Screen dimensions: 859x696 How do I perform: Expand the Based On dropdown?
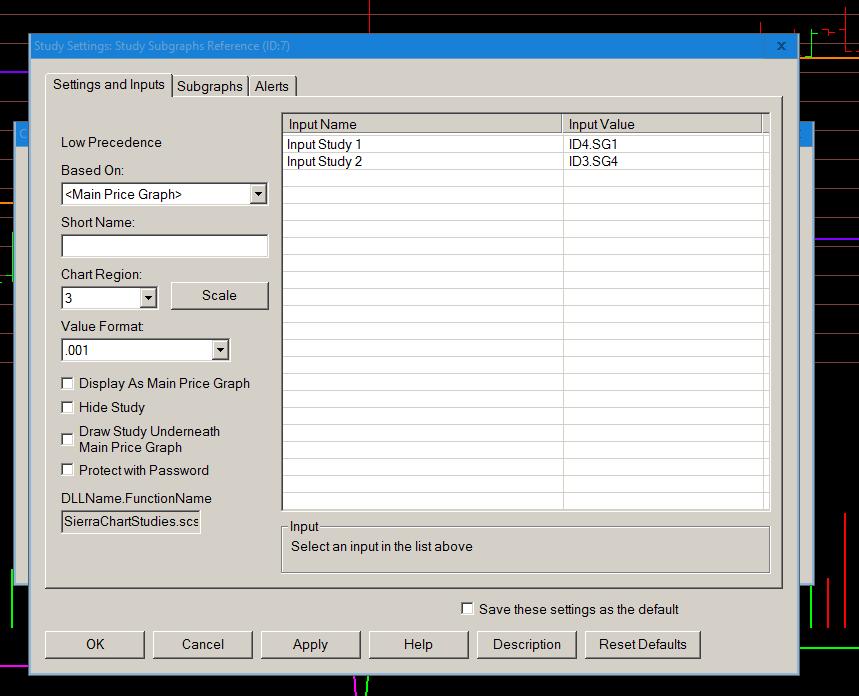pos(258,194)
